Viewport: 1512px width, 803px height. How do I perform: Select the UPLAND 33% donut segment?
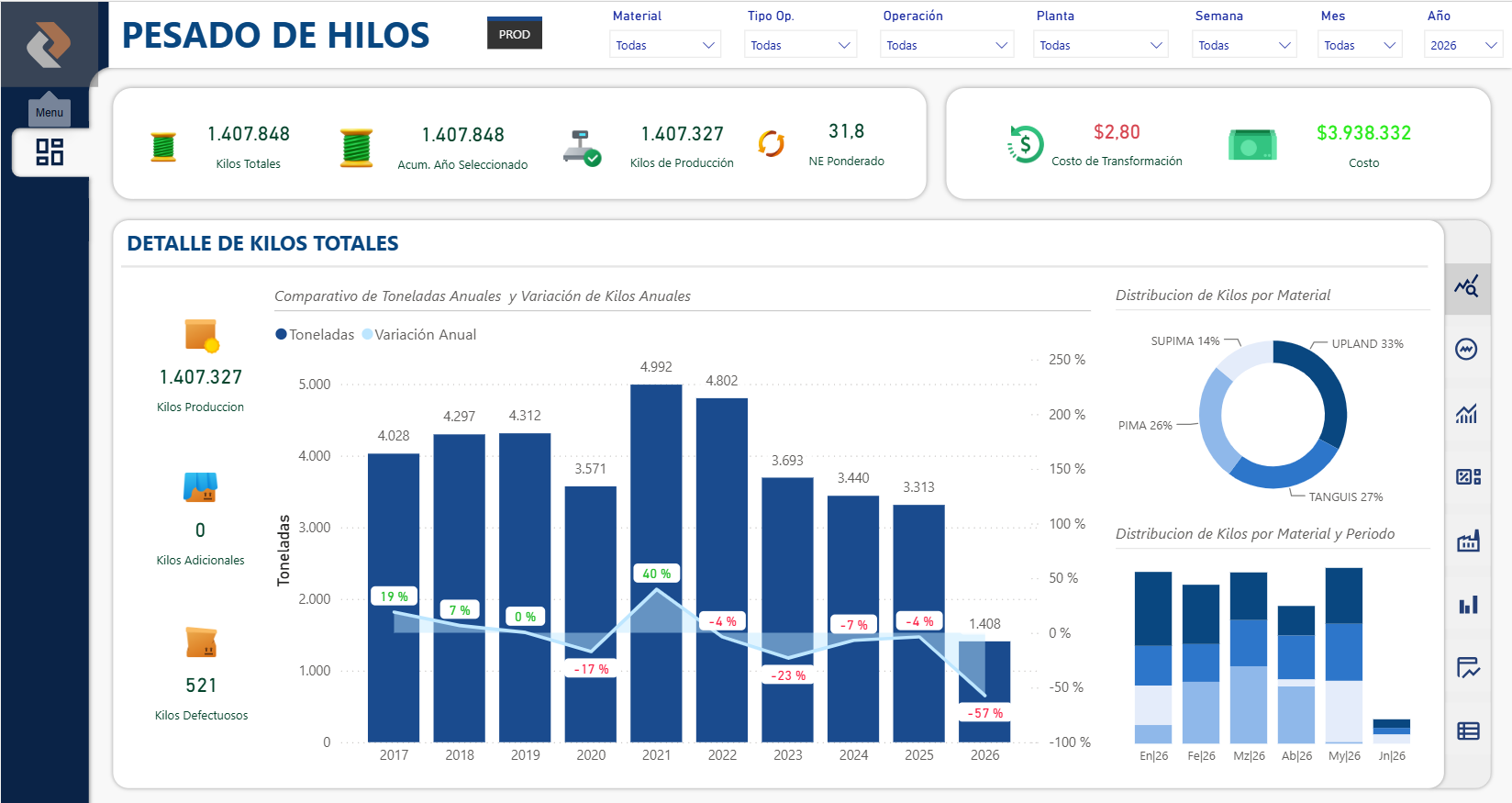1326,390
